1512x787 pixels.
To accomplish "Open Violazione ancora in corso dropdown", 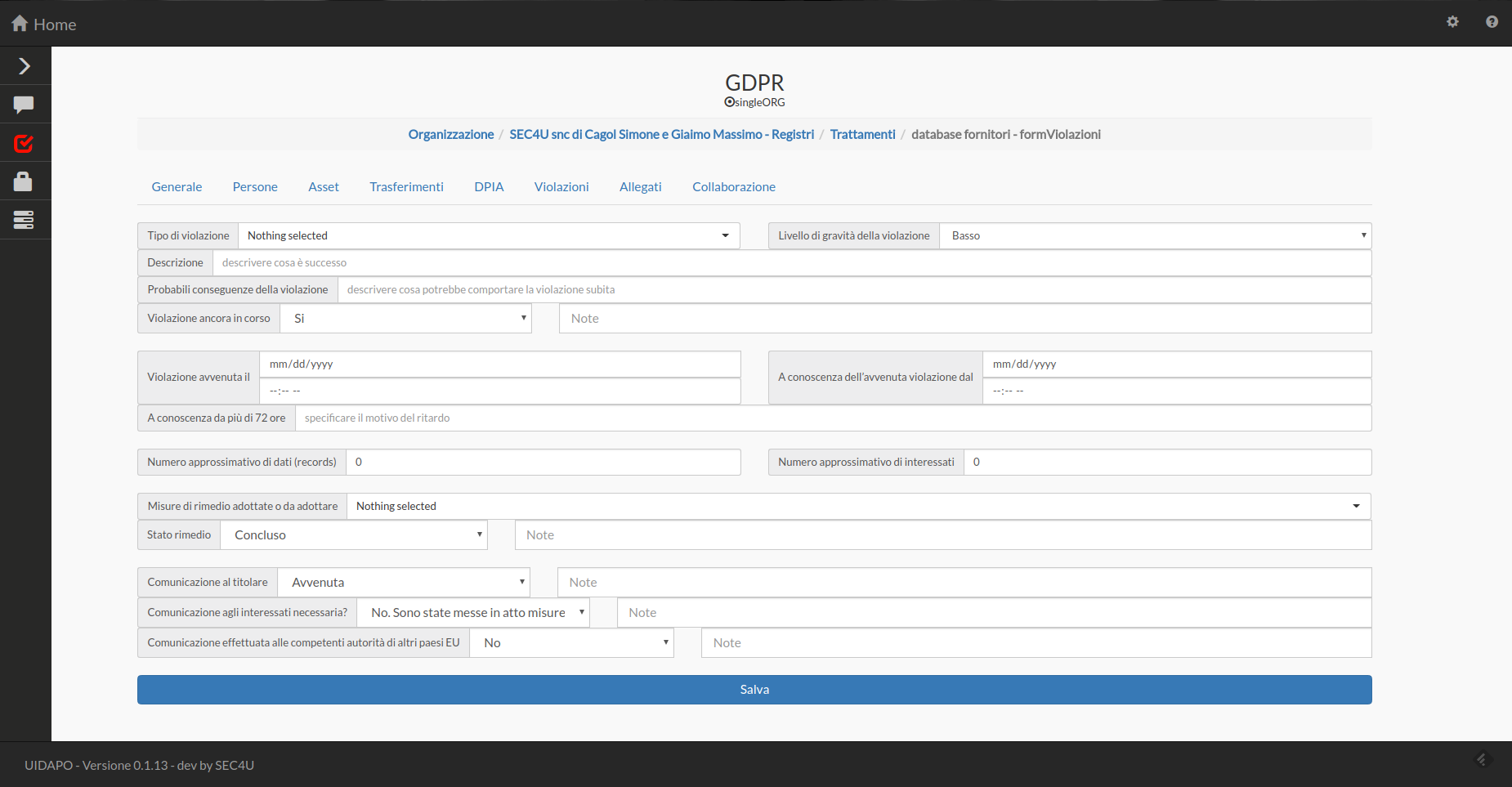I will [405, 319].
